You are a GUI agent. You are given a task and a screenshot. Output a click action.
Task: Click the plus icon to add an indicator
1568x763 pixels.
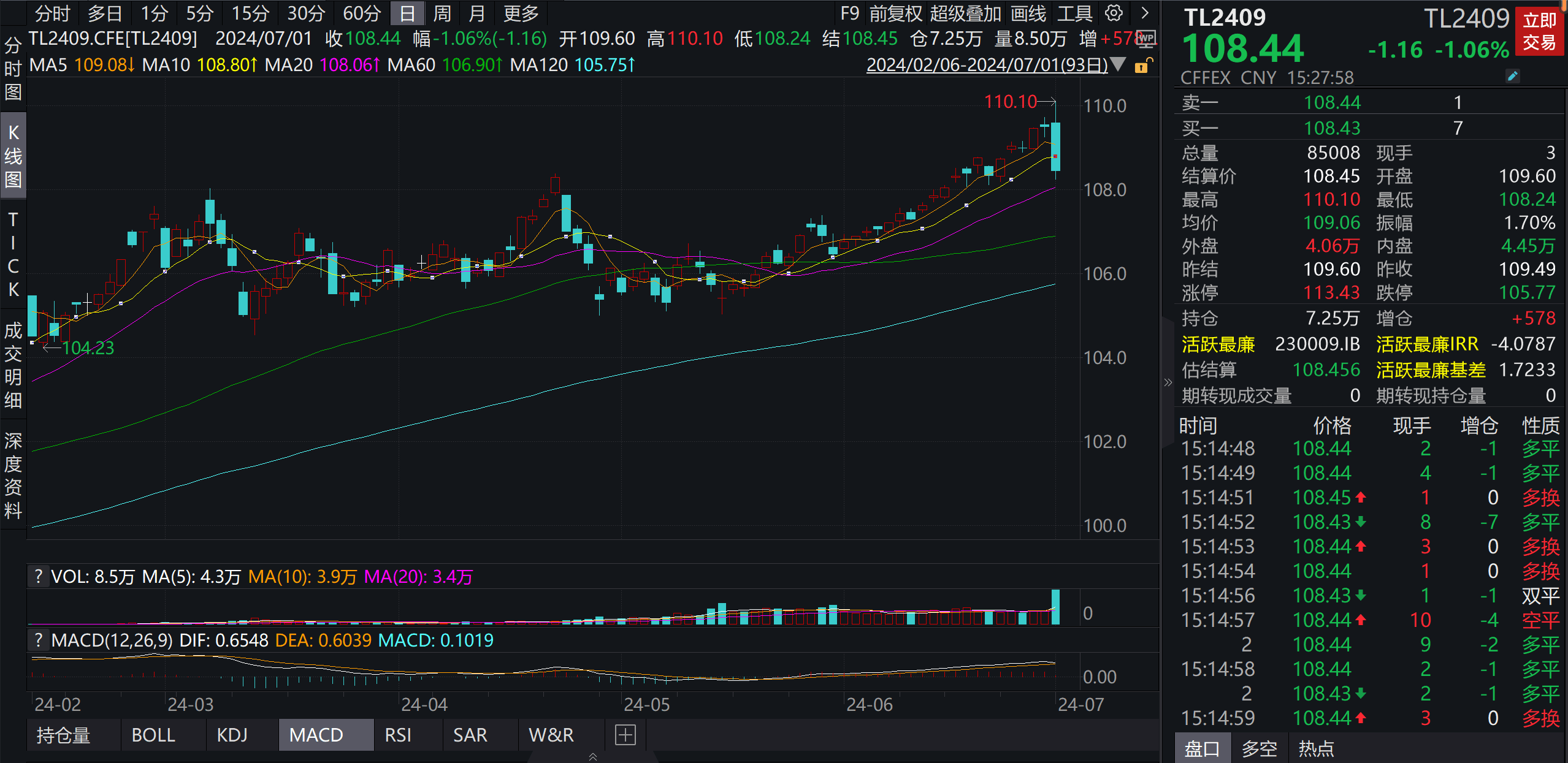point(625,735)
